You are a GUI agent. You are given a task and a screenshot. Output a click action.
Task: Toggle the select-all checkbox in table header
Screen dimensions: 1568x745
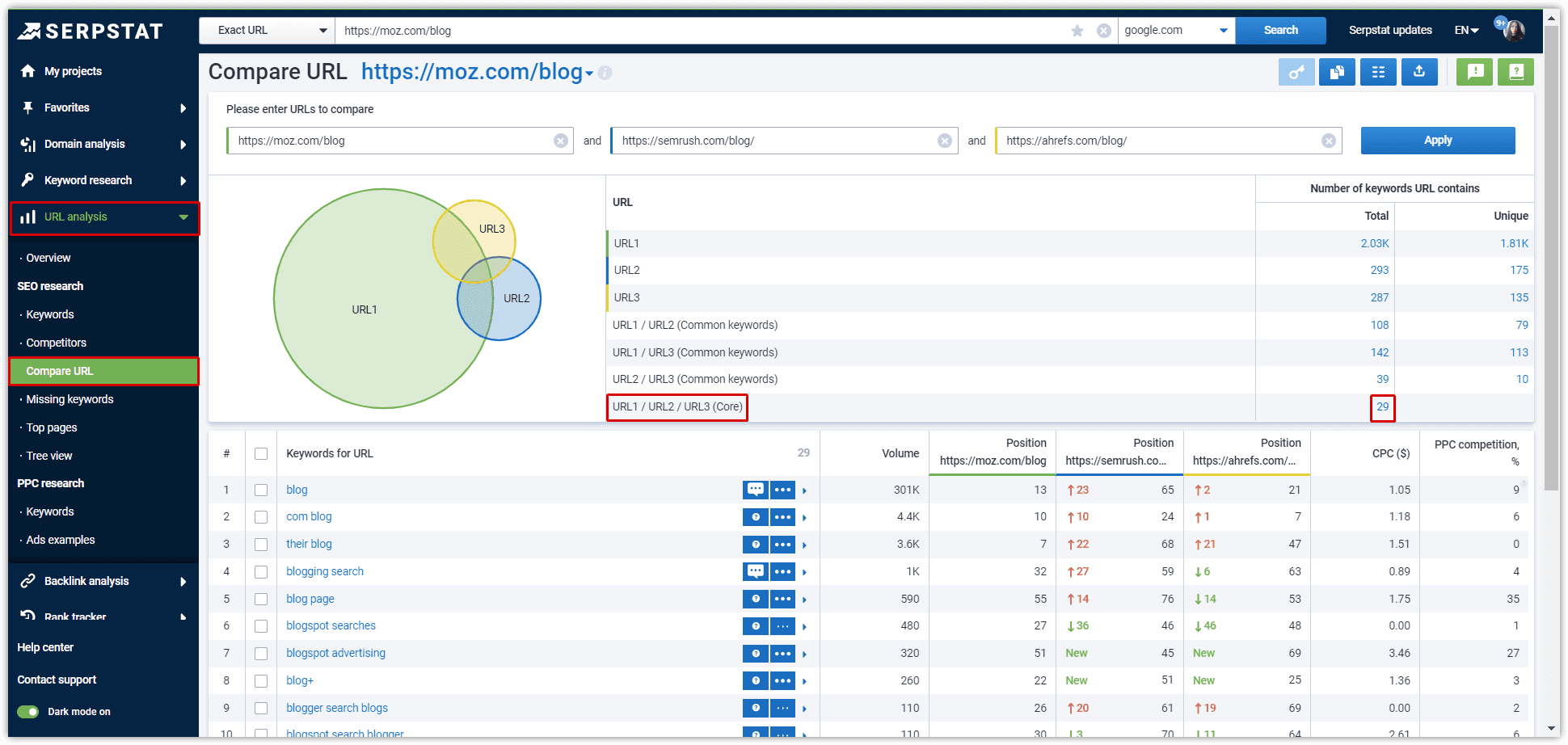tap(261, 454)
